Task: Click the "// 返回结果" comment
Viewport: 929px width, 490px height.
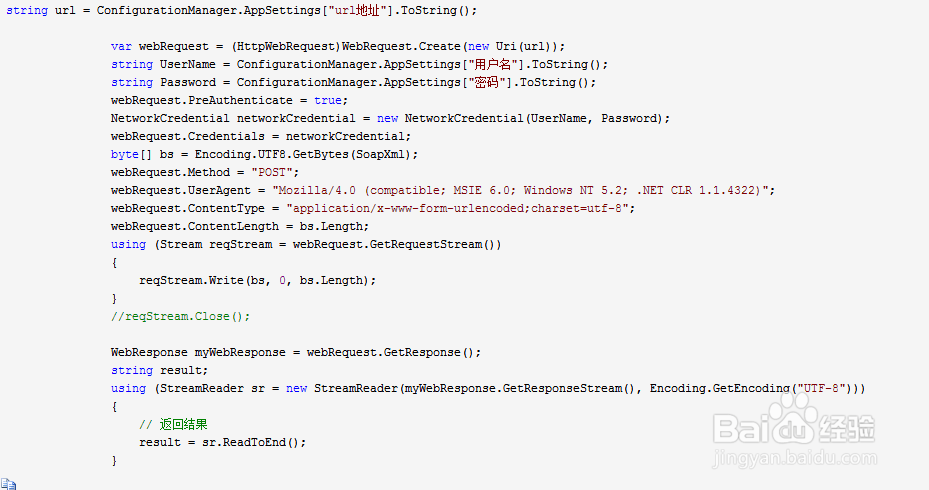Action: 173,424
